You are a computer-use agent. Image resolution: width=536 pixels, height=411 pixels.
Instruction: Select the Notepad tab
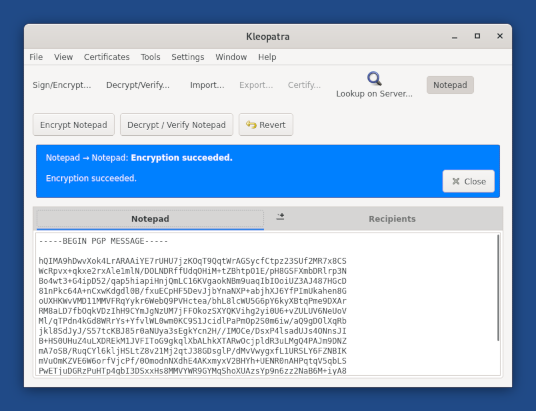150,219
